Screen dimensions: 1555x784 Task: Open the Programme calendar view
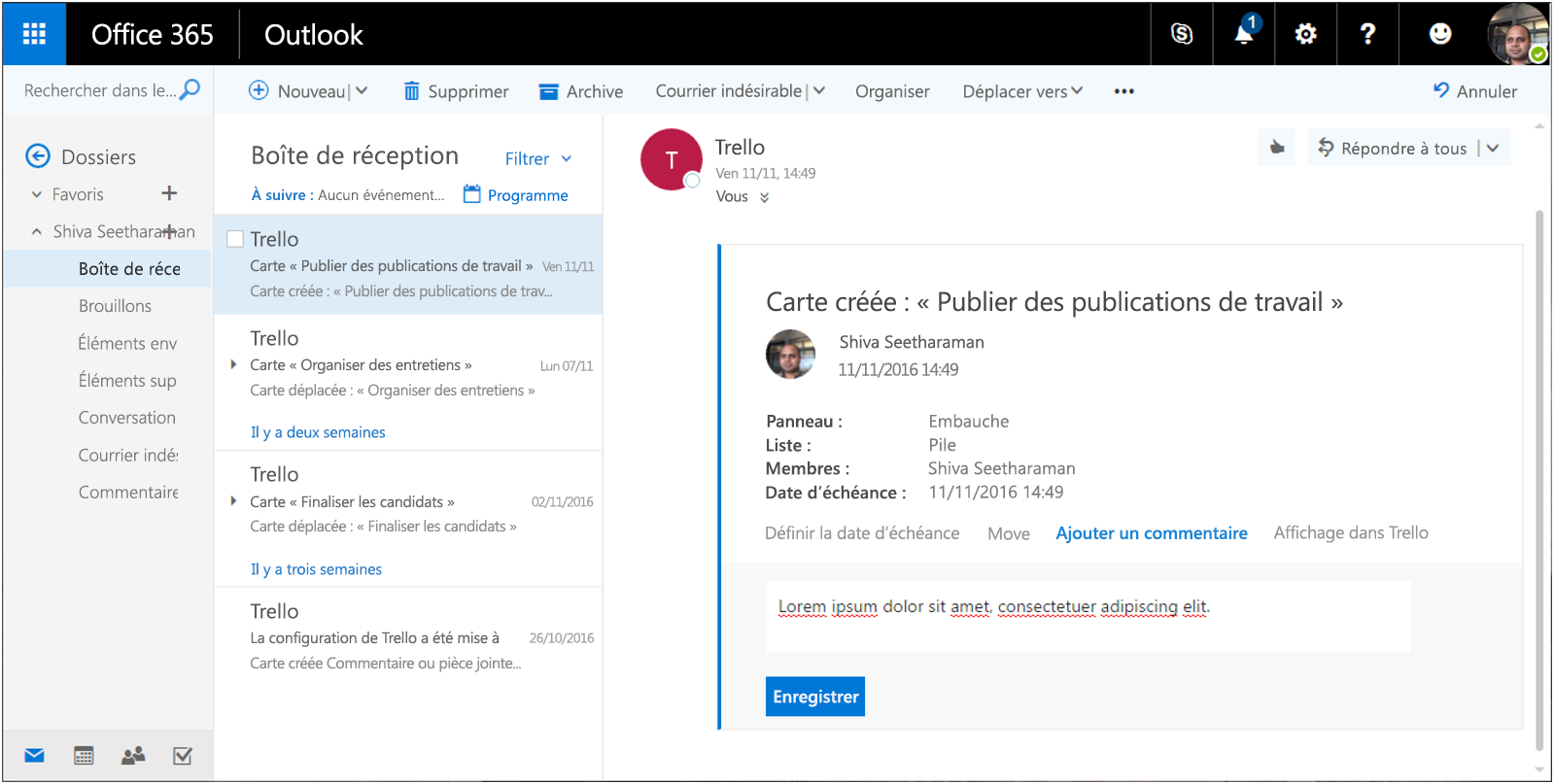[516, 194]
